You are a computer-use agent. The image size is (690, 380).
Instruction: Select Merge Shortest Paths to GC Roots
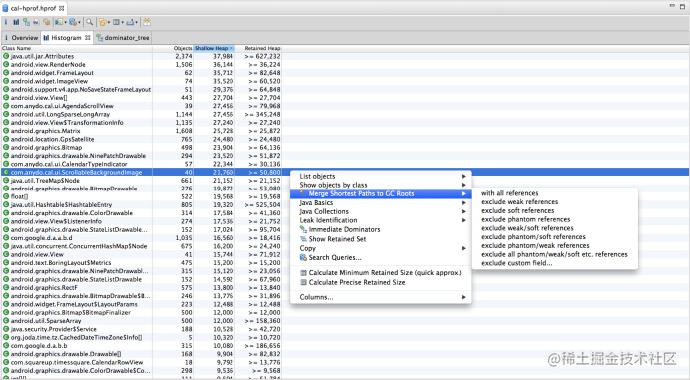pyautogui.click(x=381, y=194)
